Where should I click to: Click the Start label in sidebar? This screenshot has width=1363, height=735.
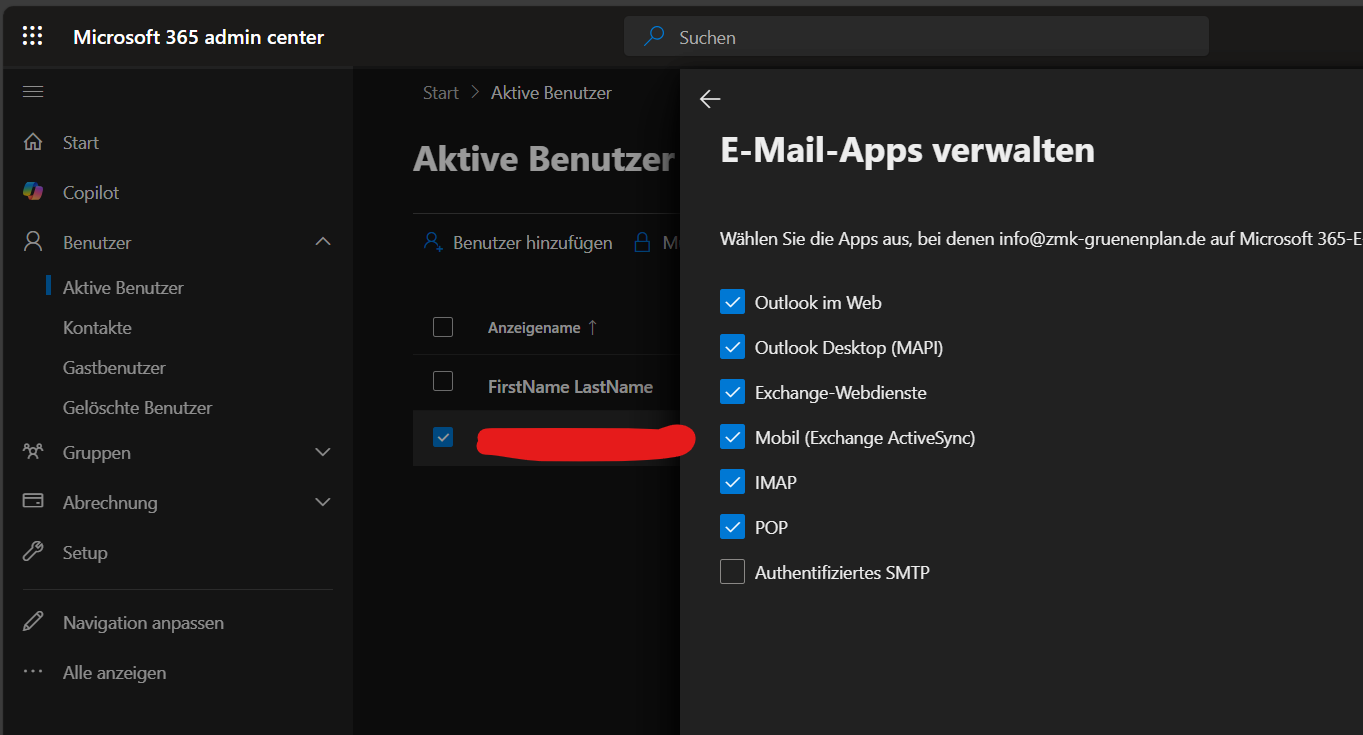pyautogui.click(x=81, y=142)
